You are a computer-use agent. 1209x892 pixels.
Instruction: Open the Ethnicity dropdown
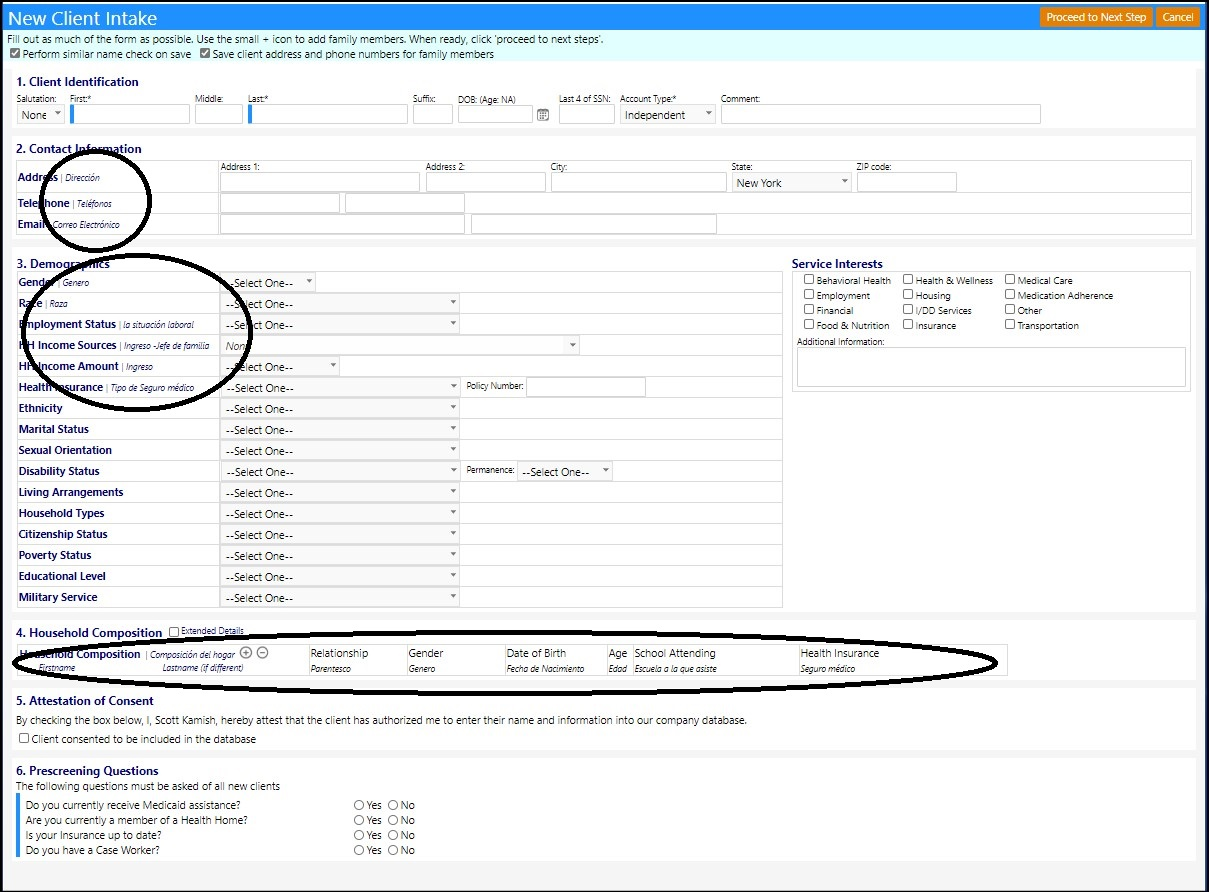click(x=340, y=409)
